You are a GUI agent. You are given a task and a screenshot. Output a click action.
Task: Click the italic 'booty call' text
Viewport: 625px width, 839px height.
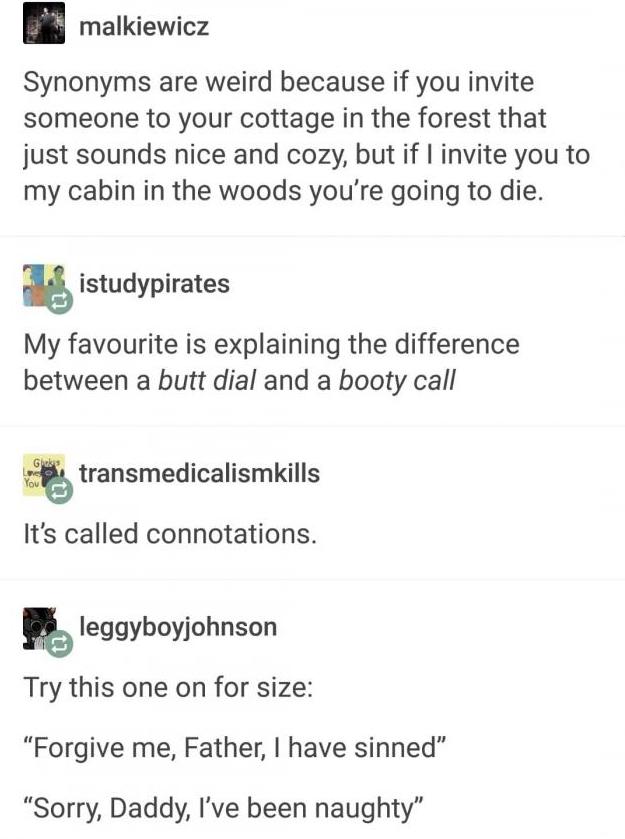(x=397, y=381)
